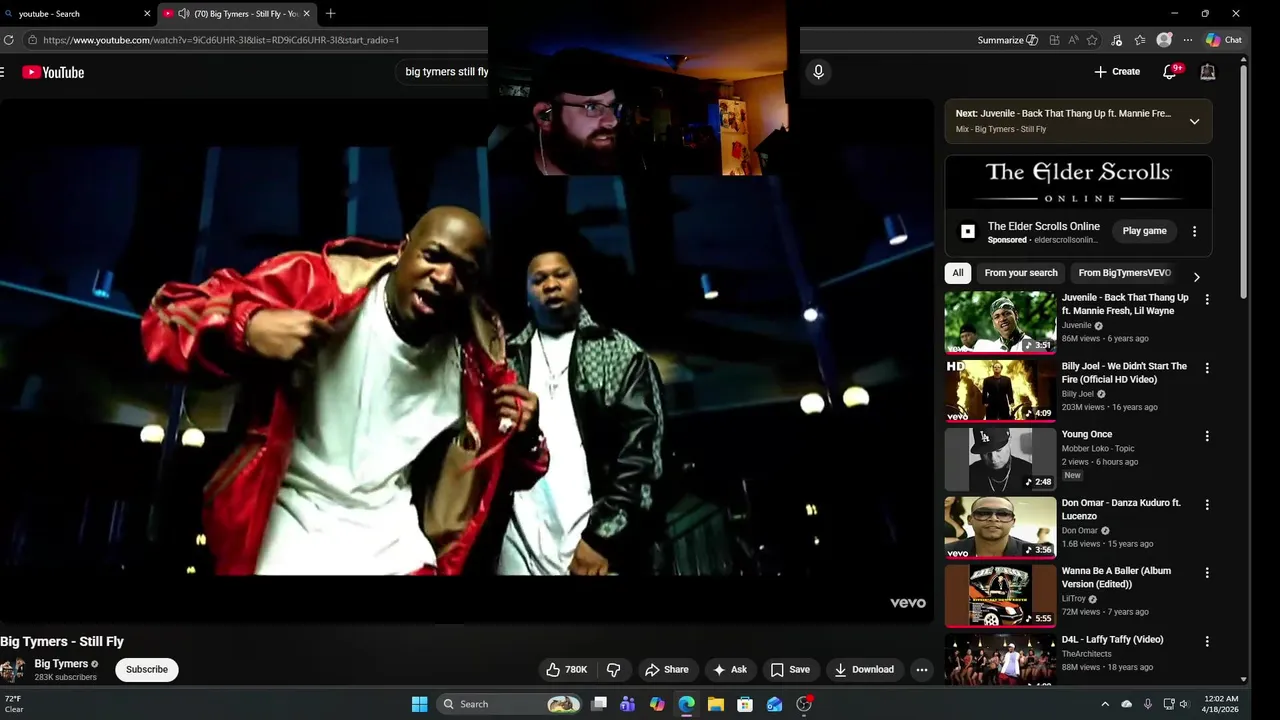Click the voice search microphone icon
The width and height of the screenshot is (1280, 720).
tap(818, 72)
